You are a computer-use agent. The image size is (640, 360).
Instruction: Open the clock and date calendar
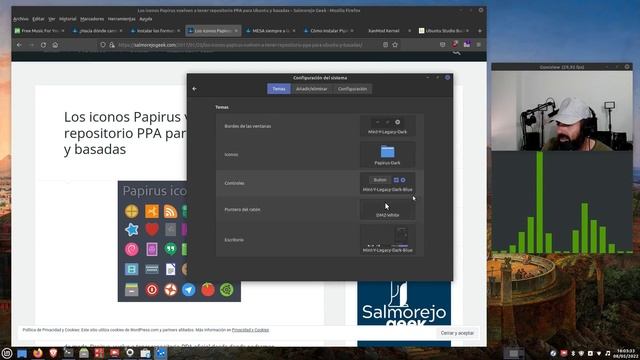click(x=626, y=353)
